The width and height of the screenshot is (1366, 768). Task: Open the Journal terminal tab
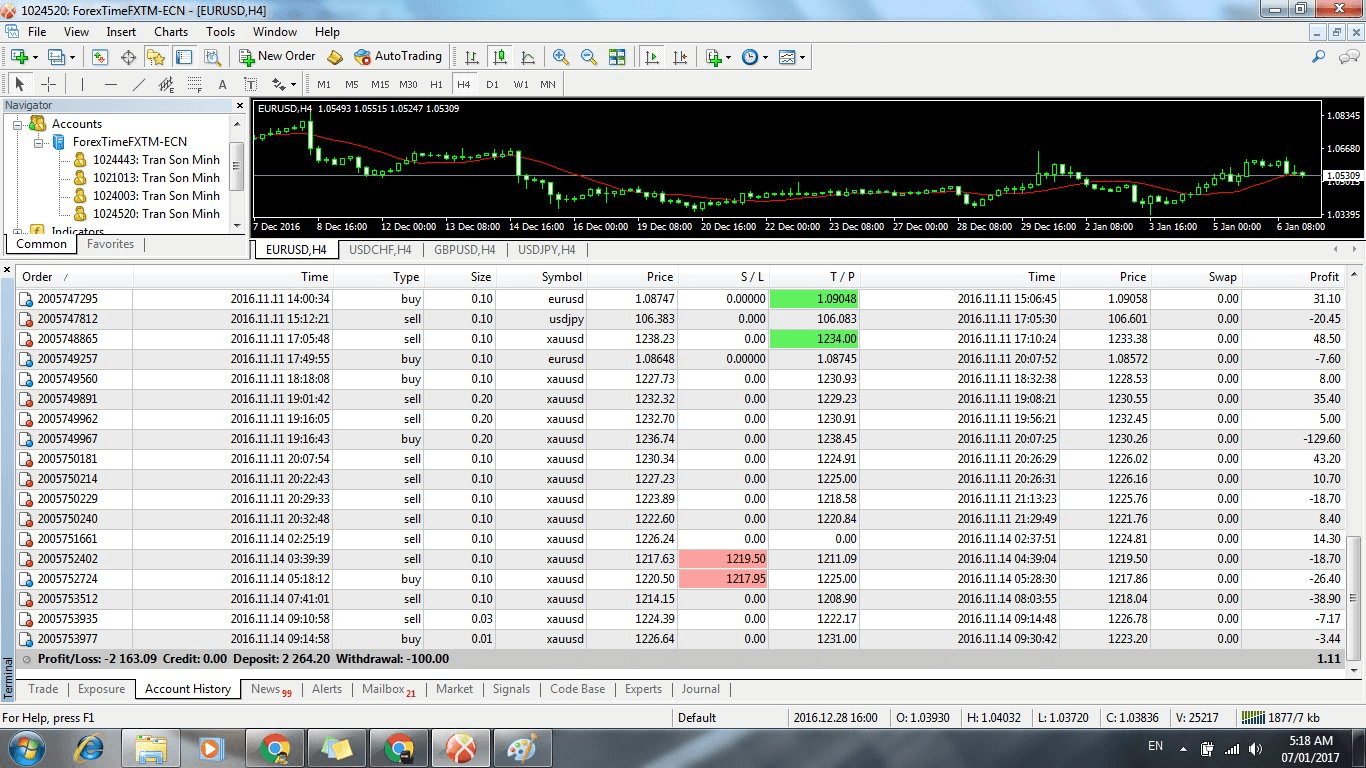700,689
